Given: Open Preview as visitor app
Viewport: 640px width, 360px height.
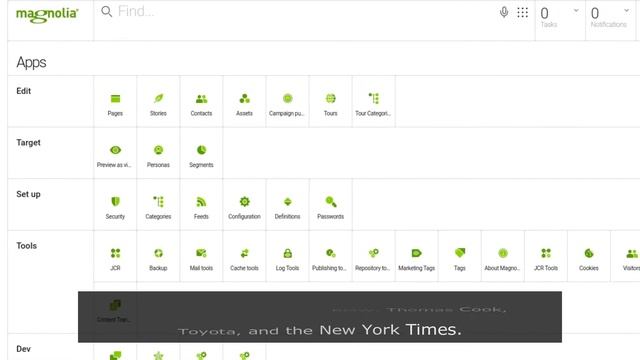Looking at the screenshot, I should [x=115, y=153].
